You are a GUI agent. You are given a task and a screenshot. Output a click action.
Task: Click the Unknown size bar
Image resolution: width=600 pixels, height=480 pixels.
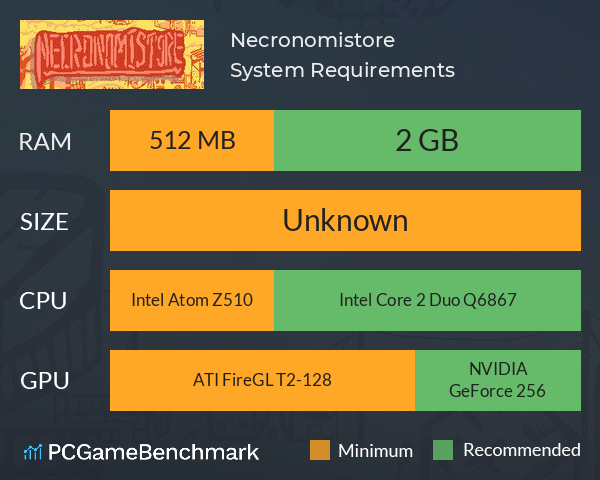[x=345, y=220]
